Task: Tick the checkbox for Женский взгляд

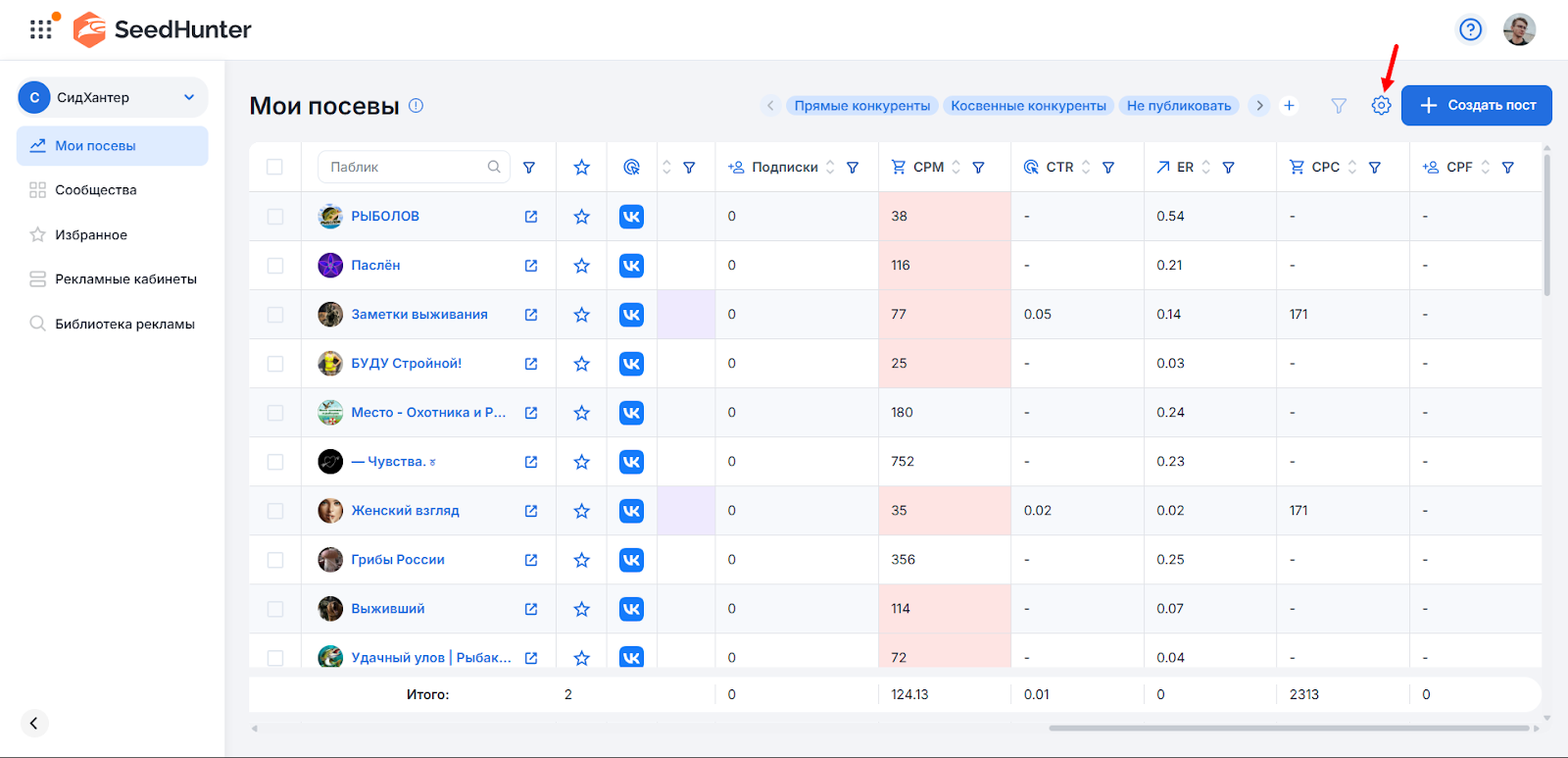Action: [x=274, y=511]
